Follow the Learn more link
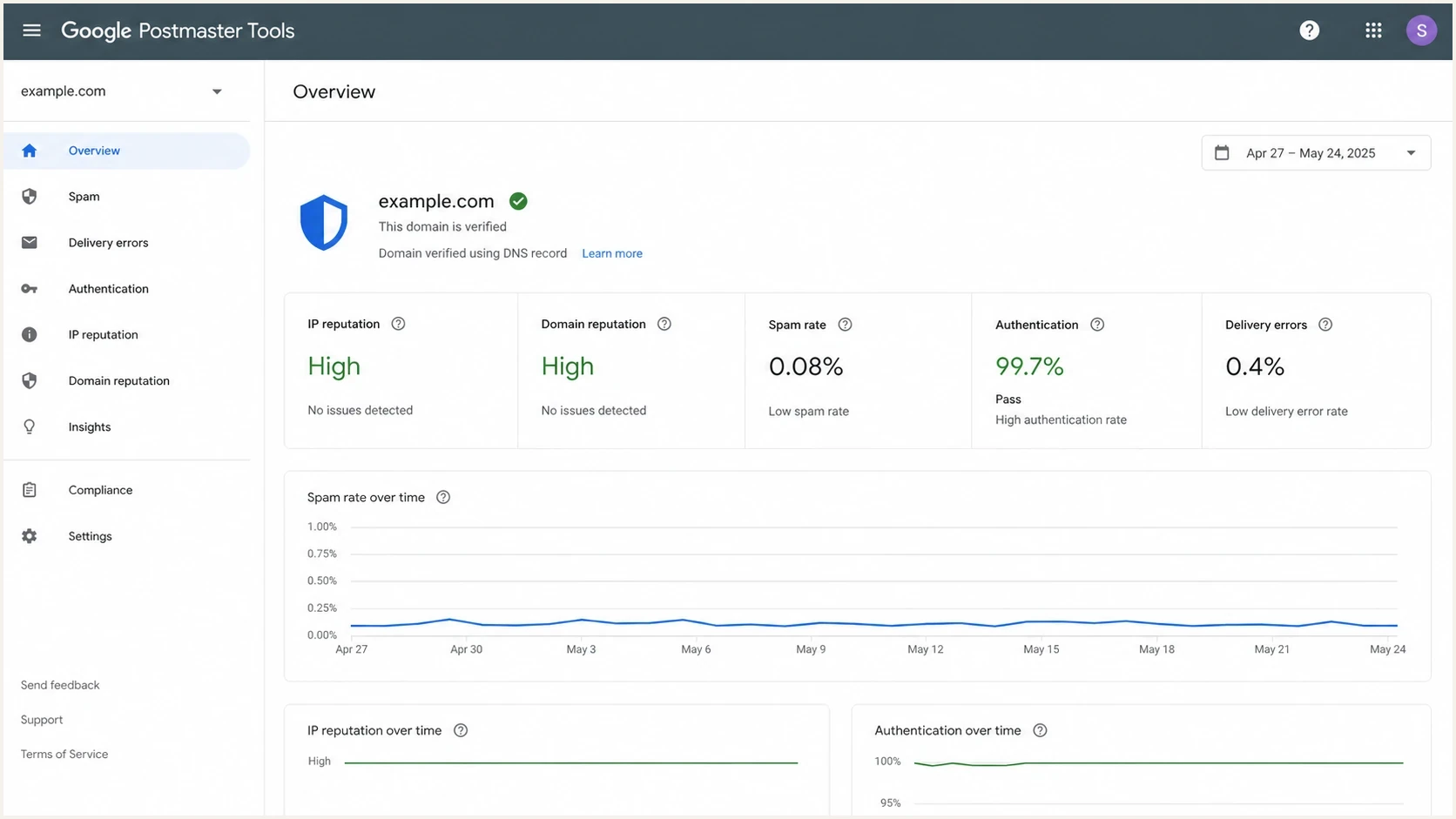The height and width of the screenshot is (819, 1456). coord(612,253)
